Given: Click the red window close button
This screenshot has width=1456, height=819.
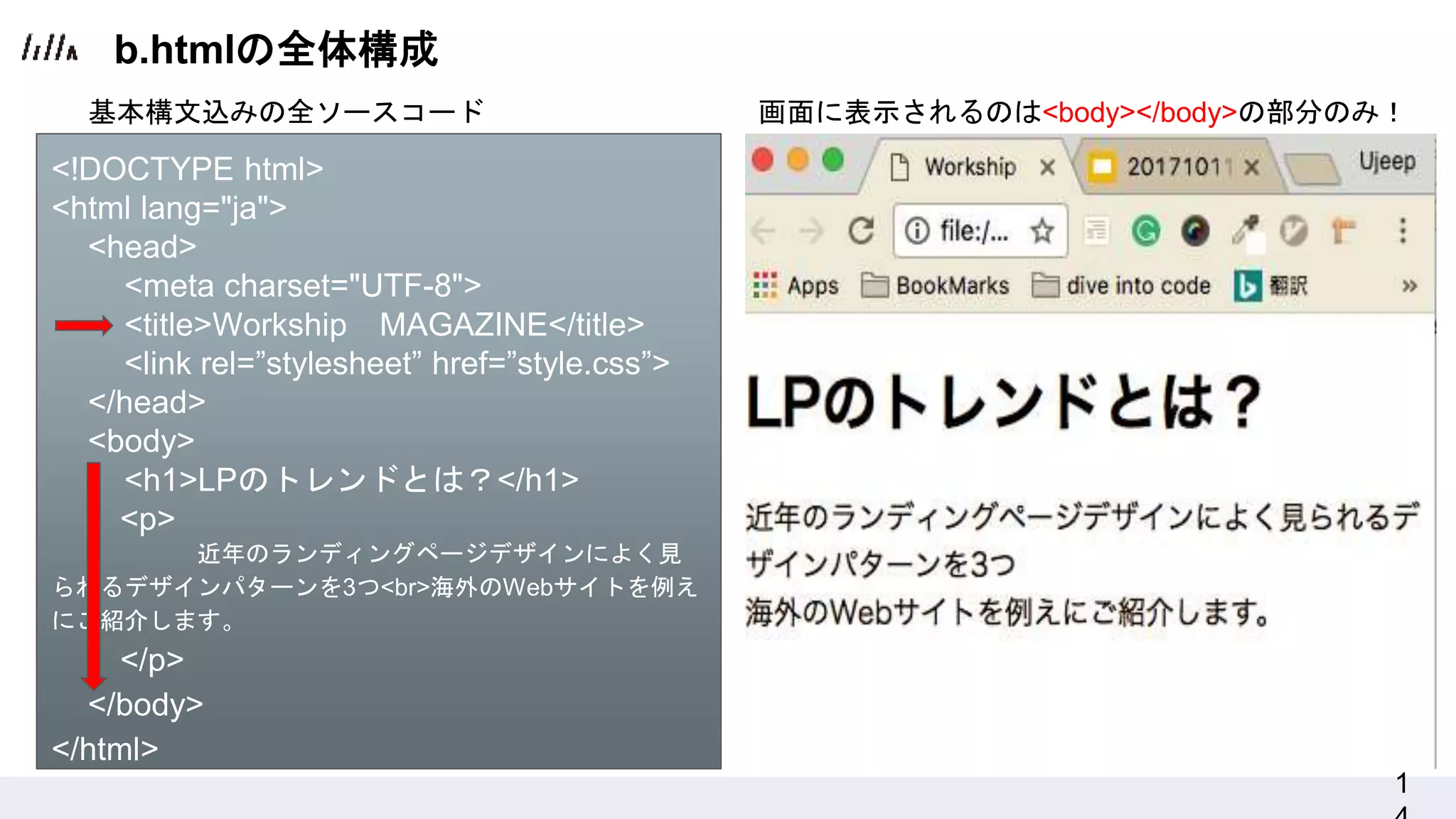Looking at the screenshot, I should [763, 160].
